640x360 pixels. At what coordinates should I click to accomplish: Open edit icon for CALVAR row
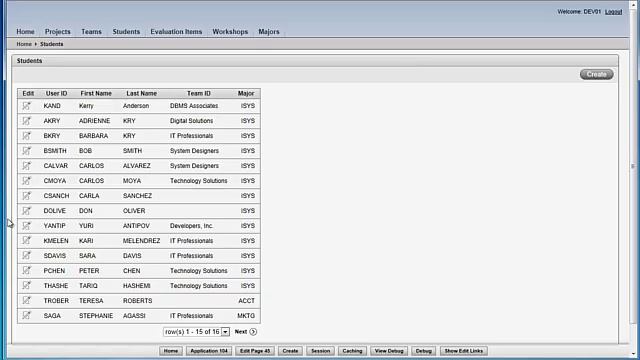click(x=27, y=166)
